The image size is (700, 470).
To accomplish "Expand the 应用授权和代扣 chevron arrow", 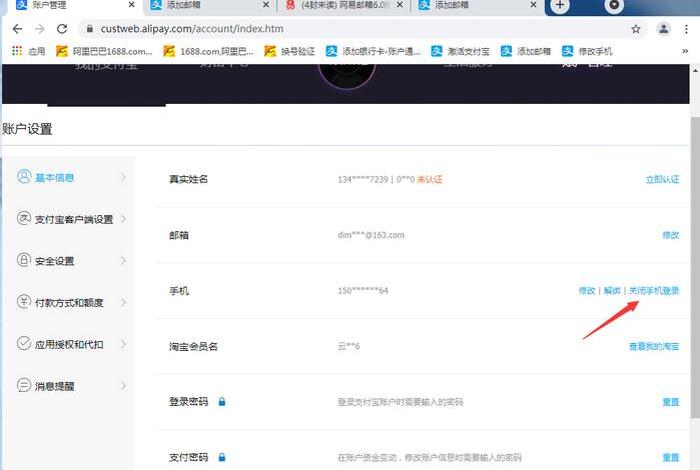I will pyautogui.click(x=124, y=344).
